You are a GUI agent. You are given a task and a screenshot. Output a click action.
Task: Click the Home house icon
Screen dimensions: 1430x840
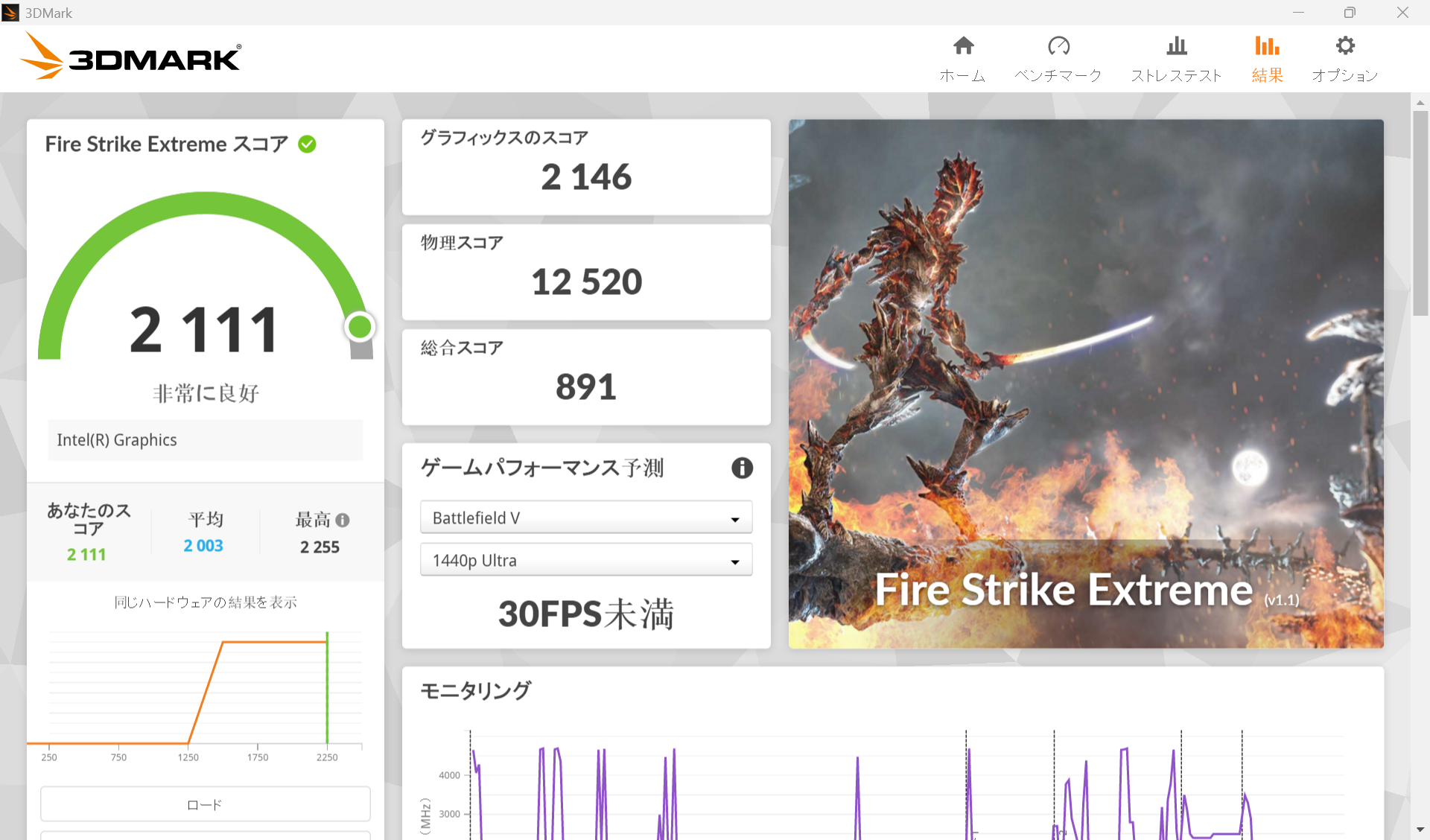[x=963, y=46]
